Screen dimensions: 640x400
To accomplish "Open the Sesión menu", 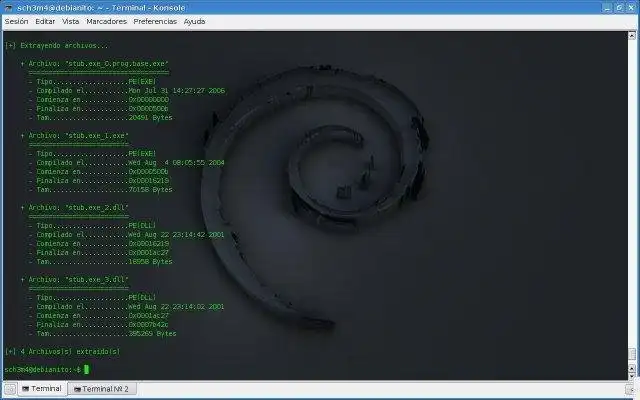I will 16,22.
